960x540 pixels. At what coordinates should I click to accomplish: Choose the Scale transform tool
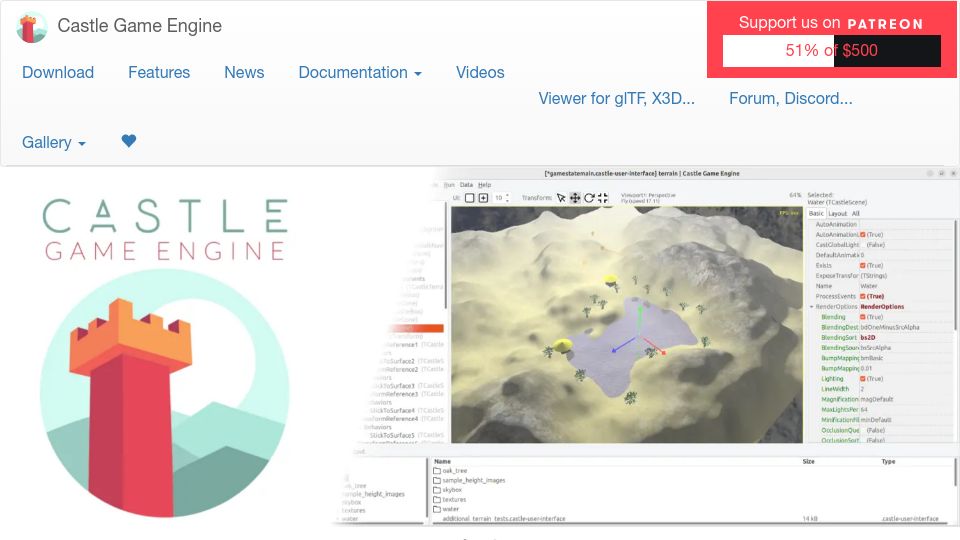603,198
